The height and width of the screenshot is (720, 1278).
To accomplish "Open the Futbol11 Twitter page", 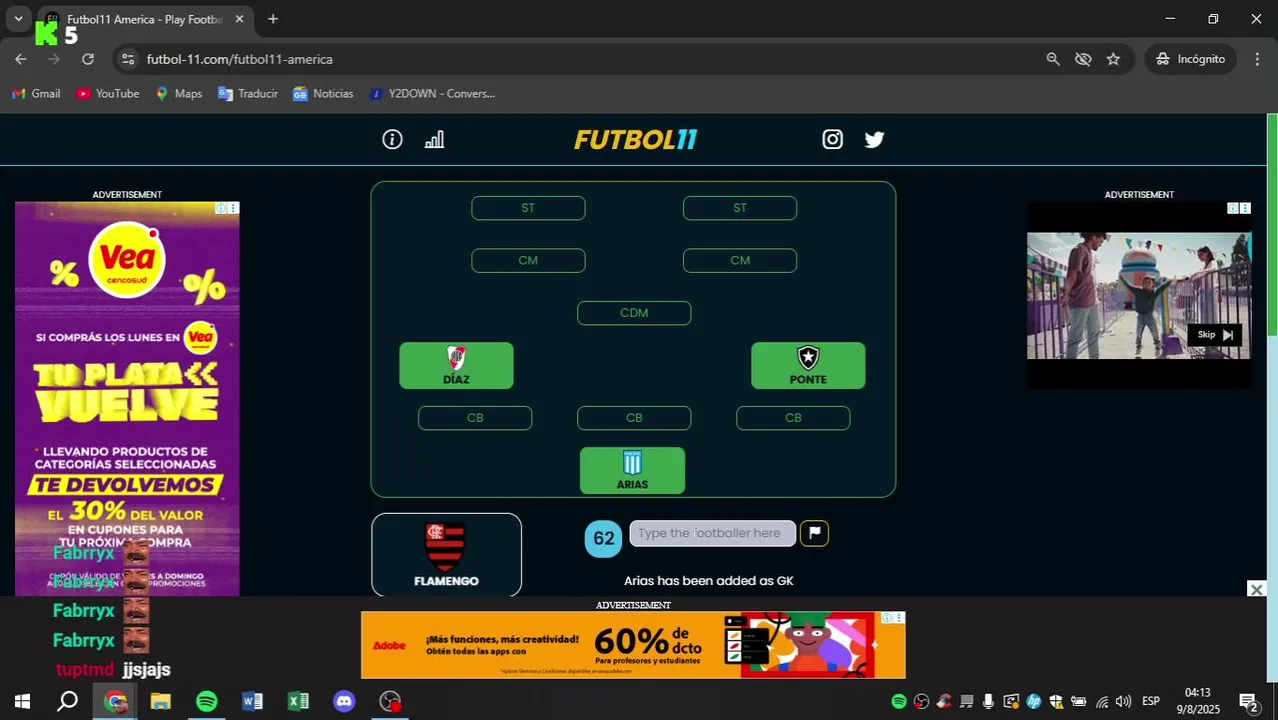I will click(x=874, y=140).
